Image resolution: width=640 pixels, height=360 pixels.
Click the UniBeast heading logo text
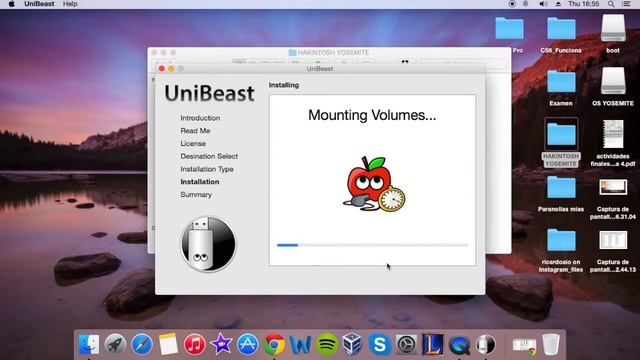[x=209, y=93]
